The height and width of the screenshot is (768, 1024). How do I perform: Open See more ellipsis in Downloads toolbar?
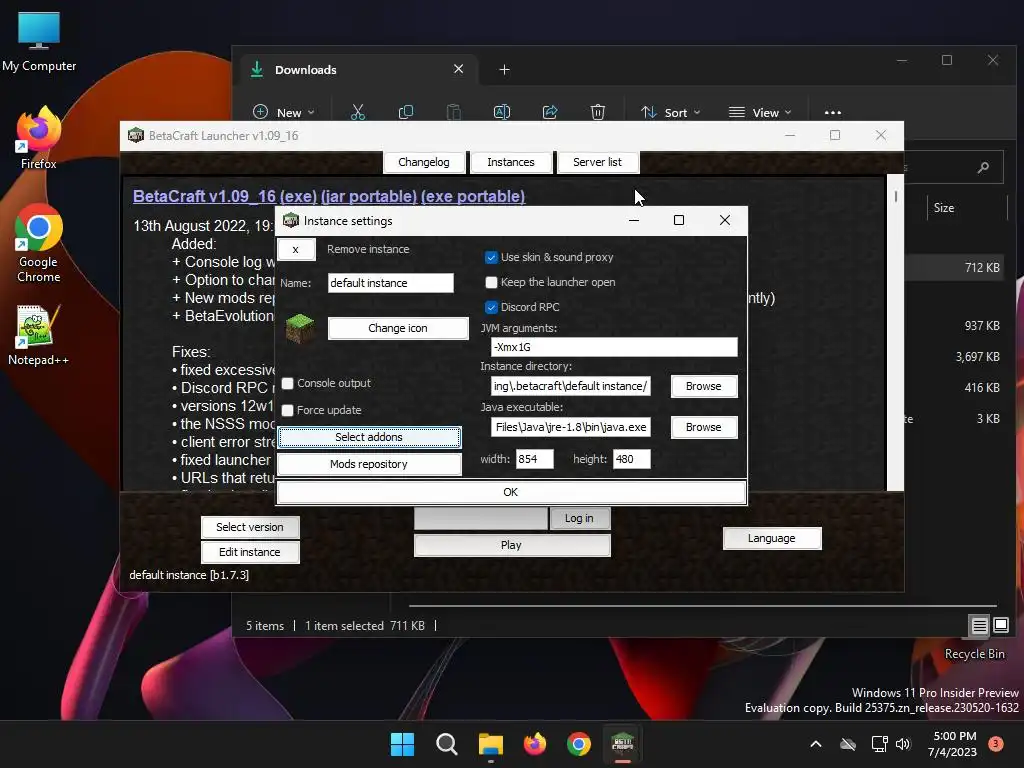[x=833, y=112]
